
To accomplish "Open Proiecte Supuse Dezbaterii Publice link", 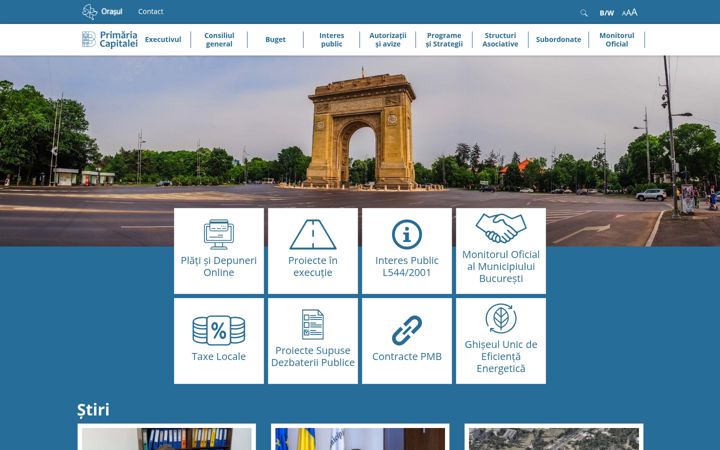I will click(313, 356).
